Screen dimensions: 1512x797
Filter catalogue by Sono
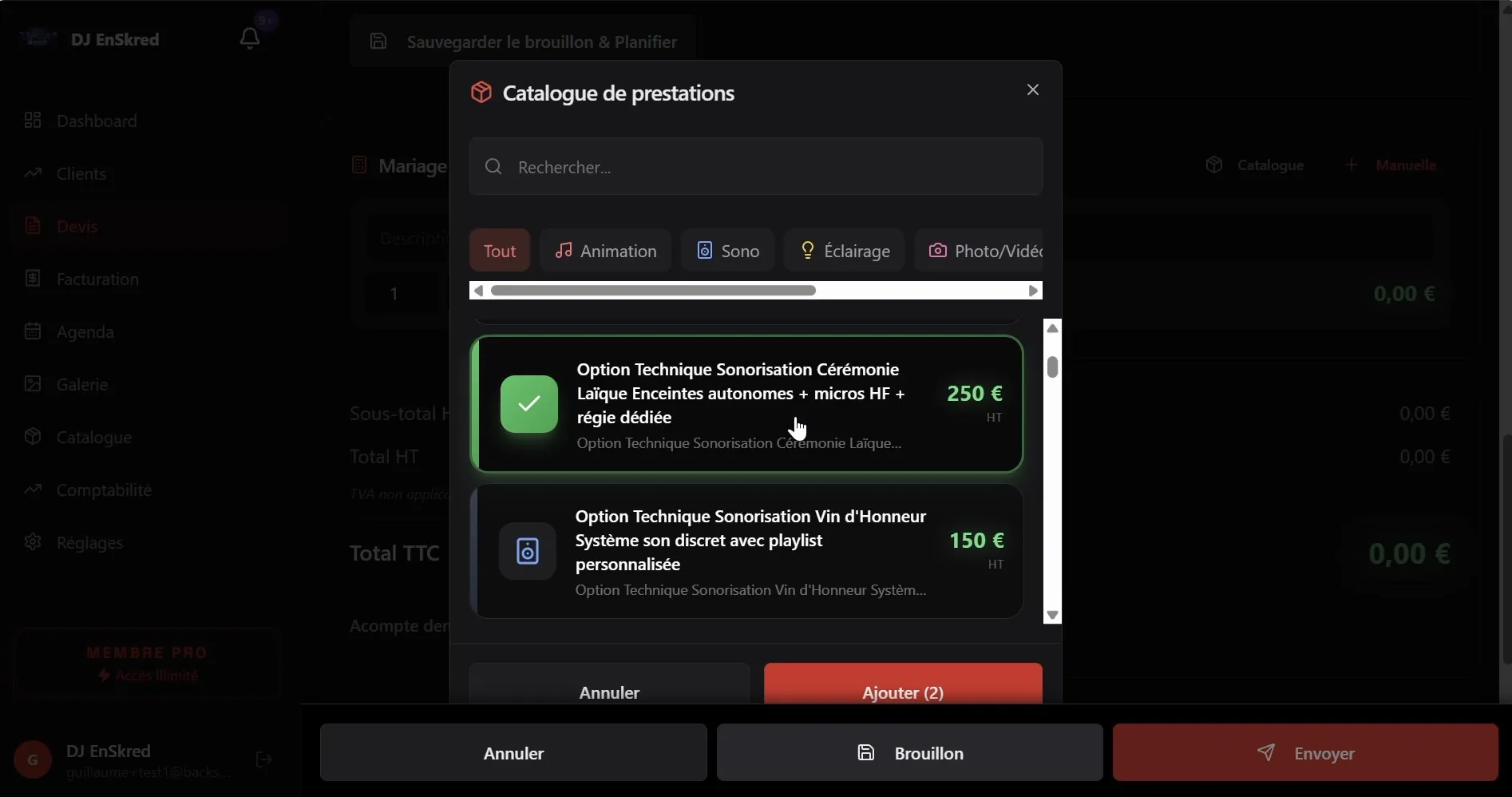pos(727,251)
